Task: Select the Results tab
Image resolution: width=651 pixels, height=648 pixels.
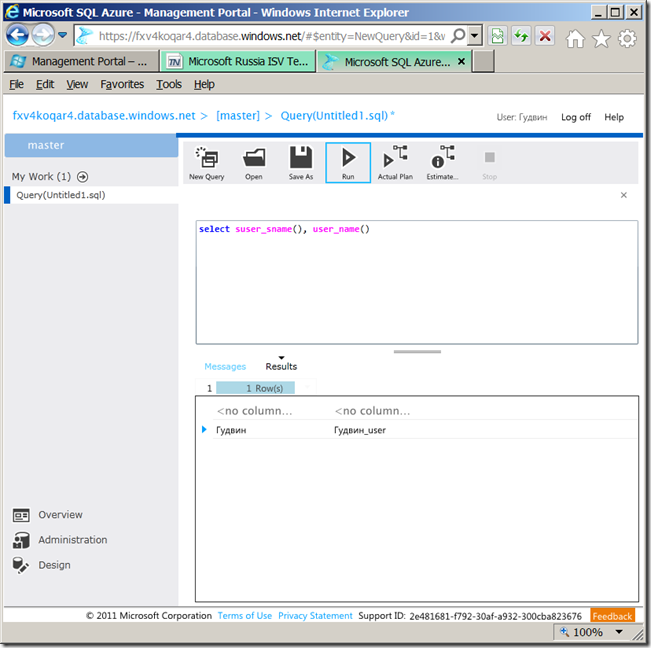Action: pyautogui.click(x=281, y=367)
